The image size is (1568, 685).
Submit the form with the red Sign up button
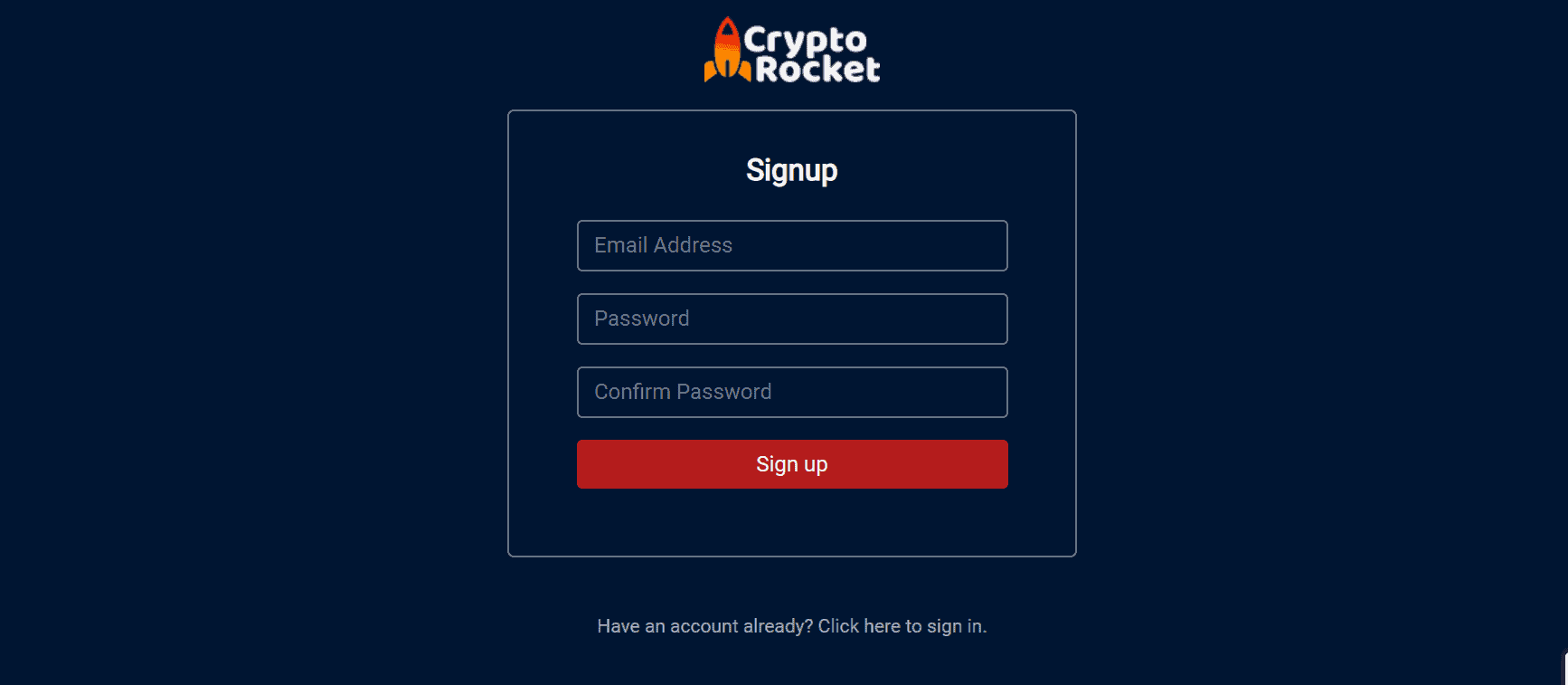pyautogui.click(x=792, y=464)
